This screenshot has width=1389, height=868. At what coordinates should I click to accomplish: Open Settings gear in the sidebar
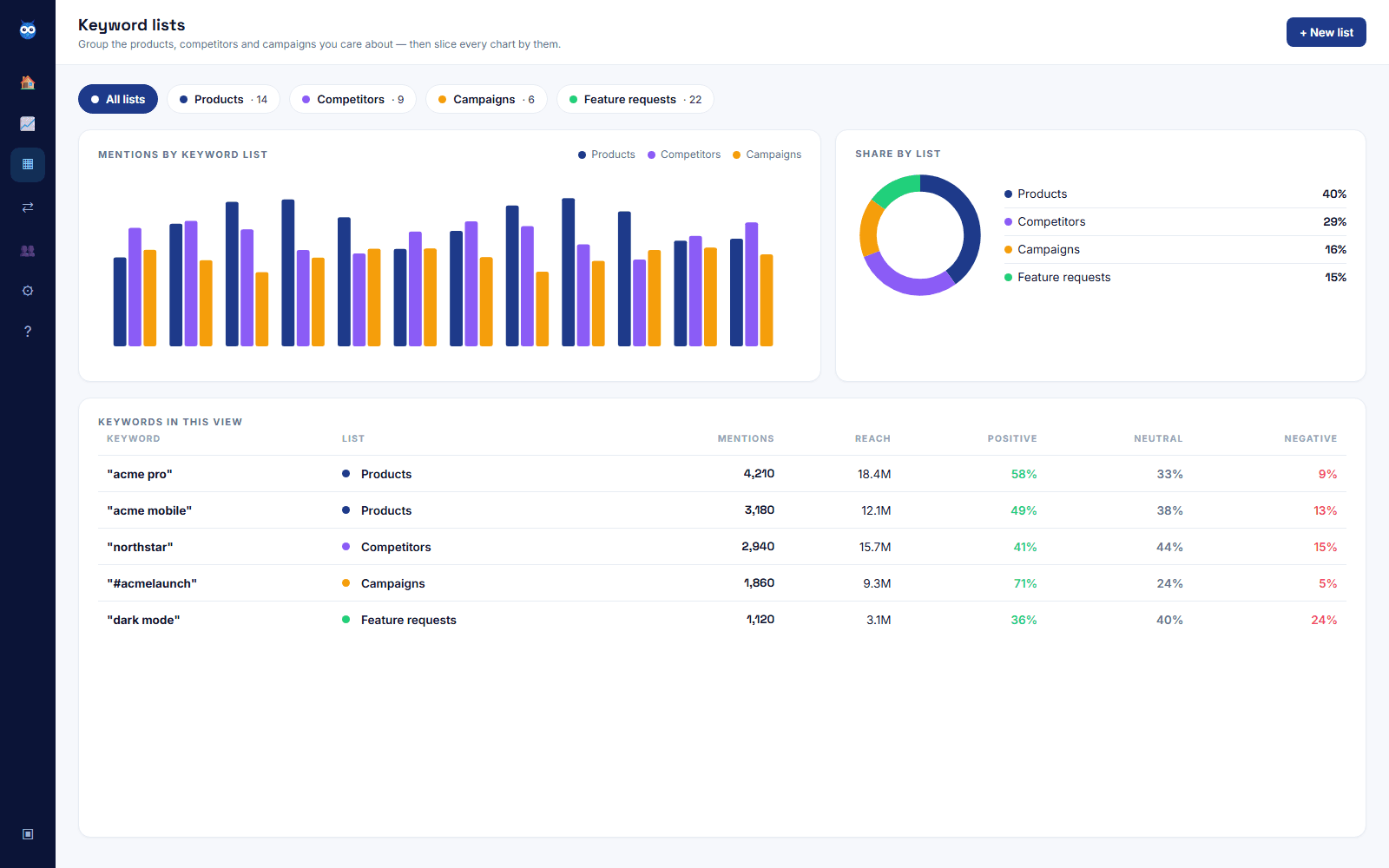[28, 291]
